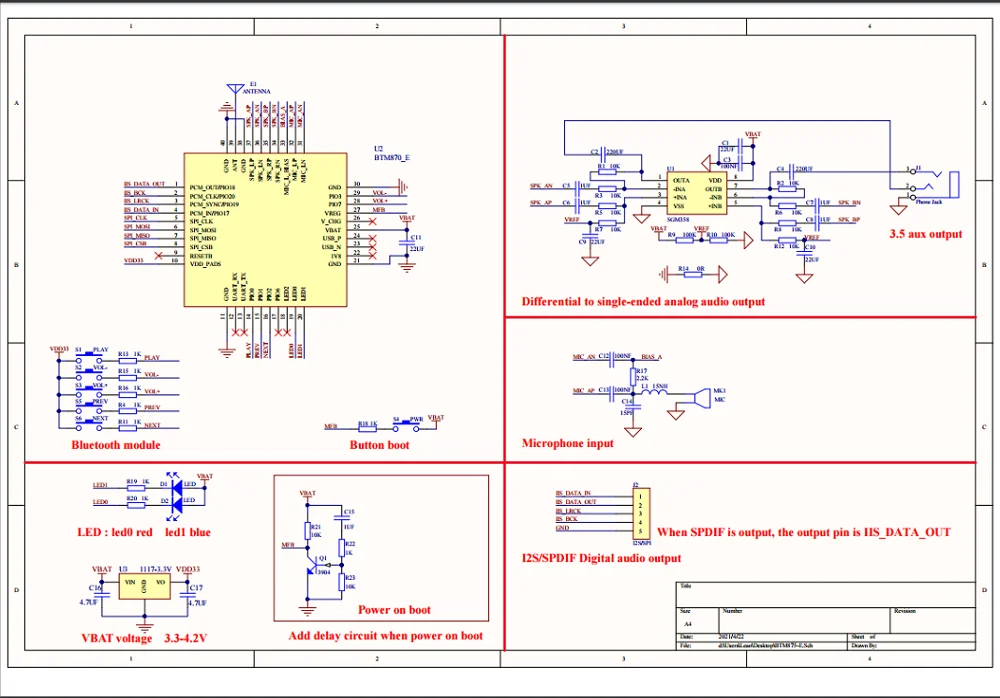Image resolution: width=1000 pixels, height=698 pixels.
Task: Click capacitor C16 4.7UF at regulator input
Action: point(102,594)
